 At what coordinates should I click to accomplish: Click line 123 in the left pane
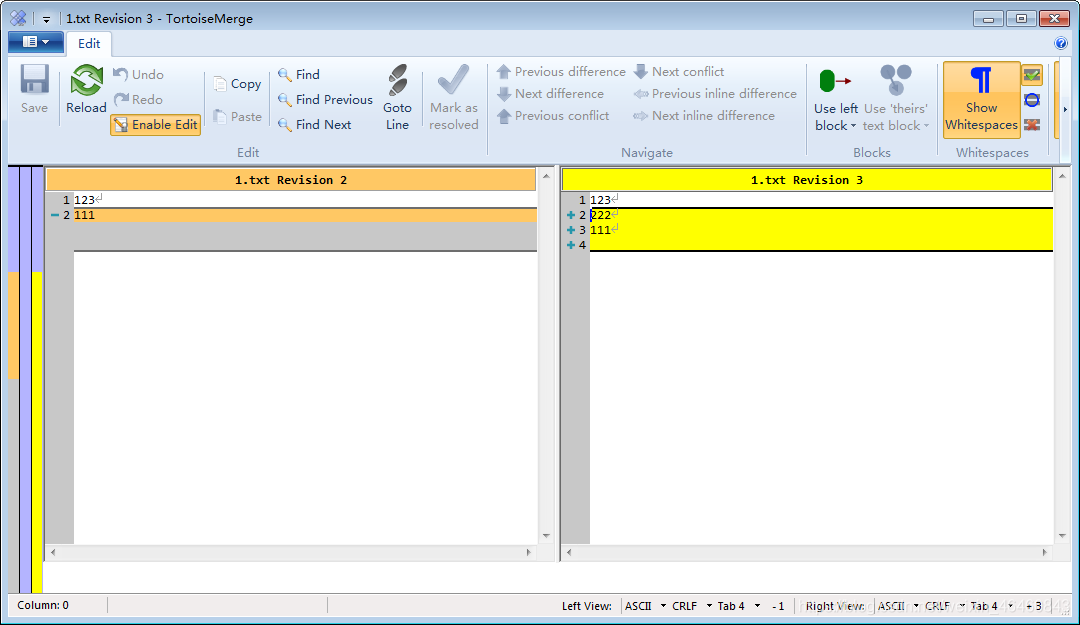click(x=305, y=200)
